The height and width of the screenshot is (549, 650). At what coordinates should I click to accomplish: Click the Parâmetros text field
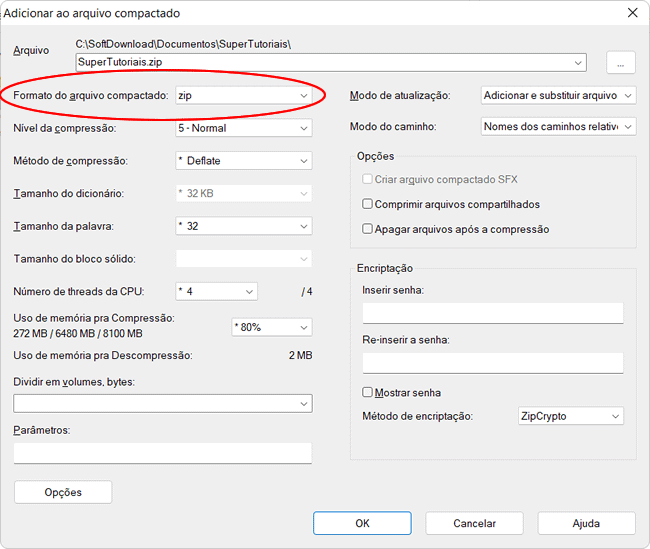(x=162, y=453)
